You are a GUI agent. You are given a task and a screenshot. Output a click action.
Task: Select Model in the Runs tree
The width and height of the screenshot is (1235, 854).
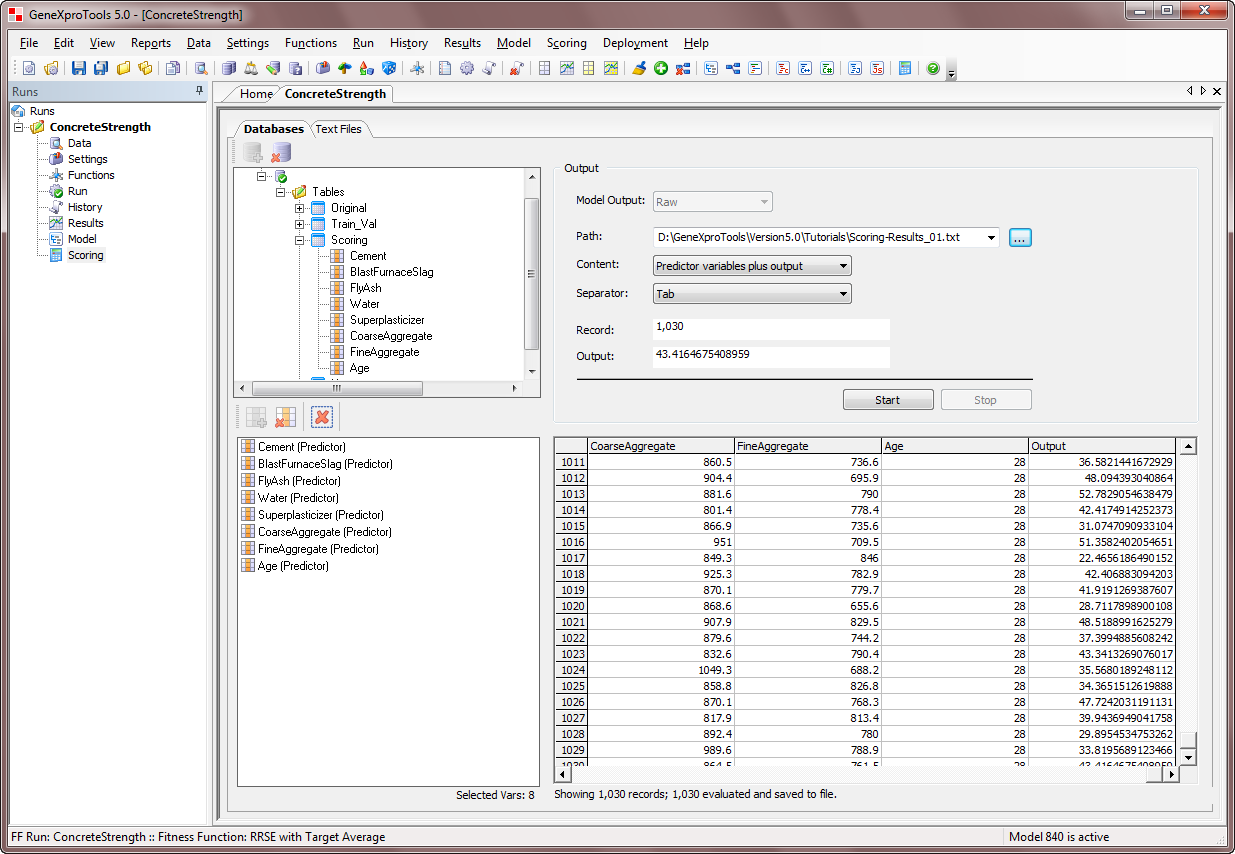coord(82,239)
